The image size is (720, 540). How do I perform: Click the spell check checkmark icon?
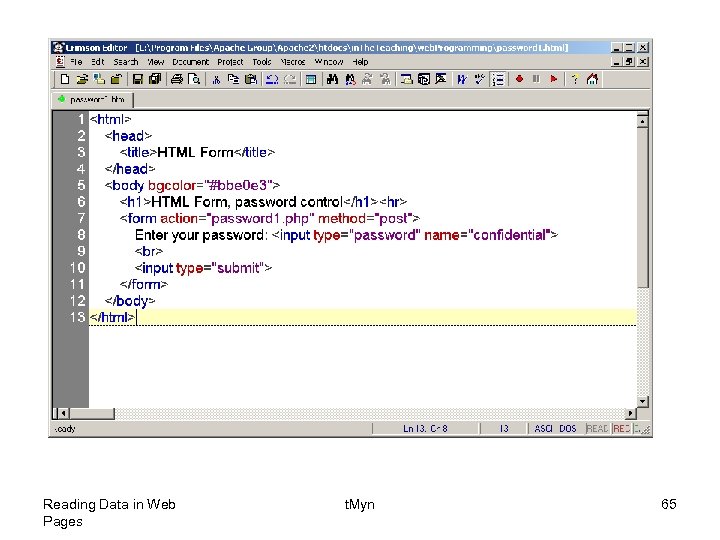pyautogui.click(x=480, y=79)
